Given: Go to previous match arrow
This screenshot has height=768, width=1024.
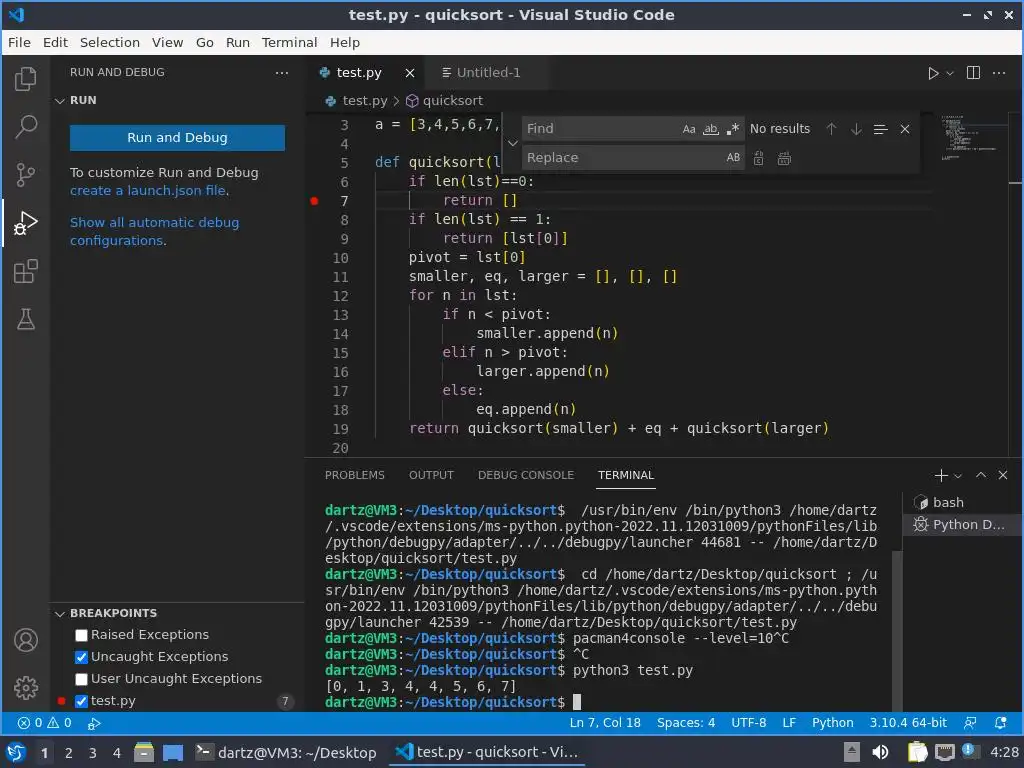Looking at the screenshot, I should (x=831, y=129).
